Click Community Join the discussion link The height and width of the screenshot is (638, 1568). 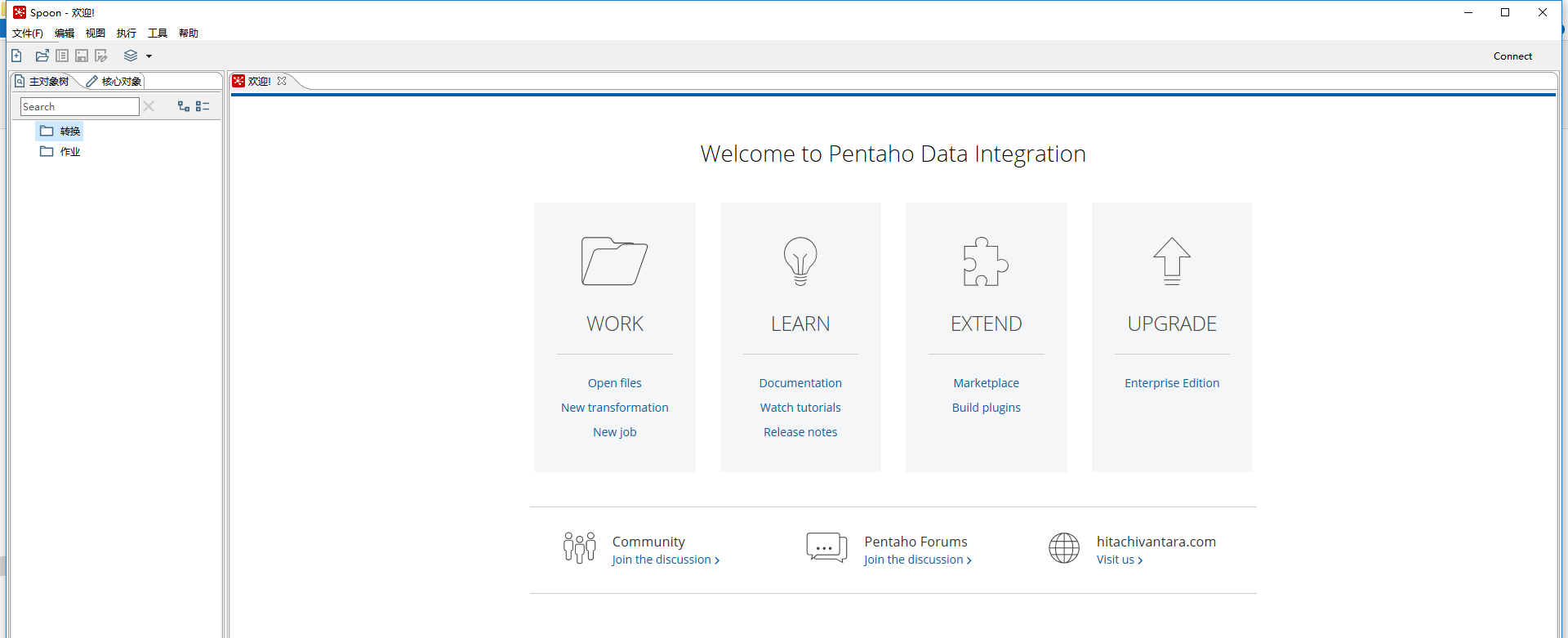[x=666, y=560]
